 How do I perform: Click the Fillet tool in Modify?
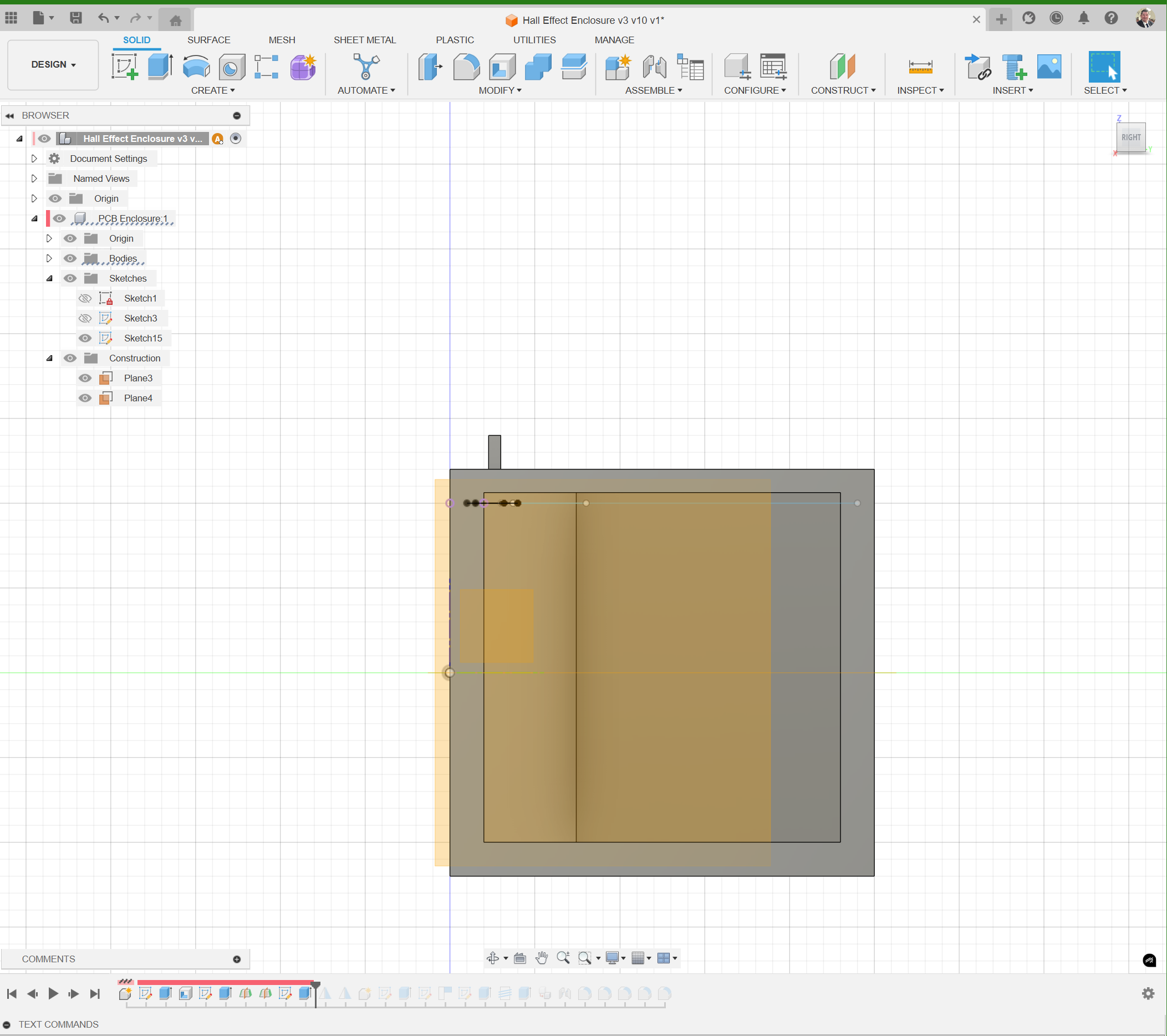click(x=466, y=67)
